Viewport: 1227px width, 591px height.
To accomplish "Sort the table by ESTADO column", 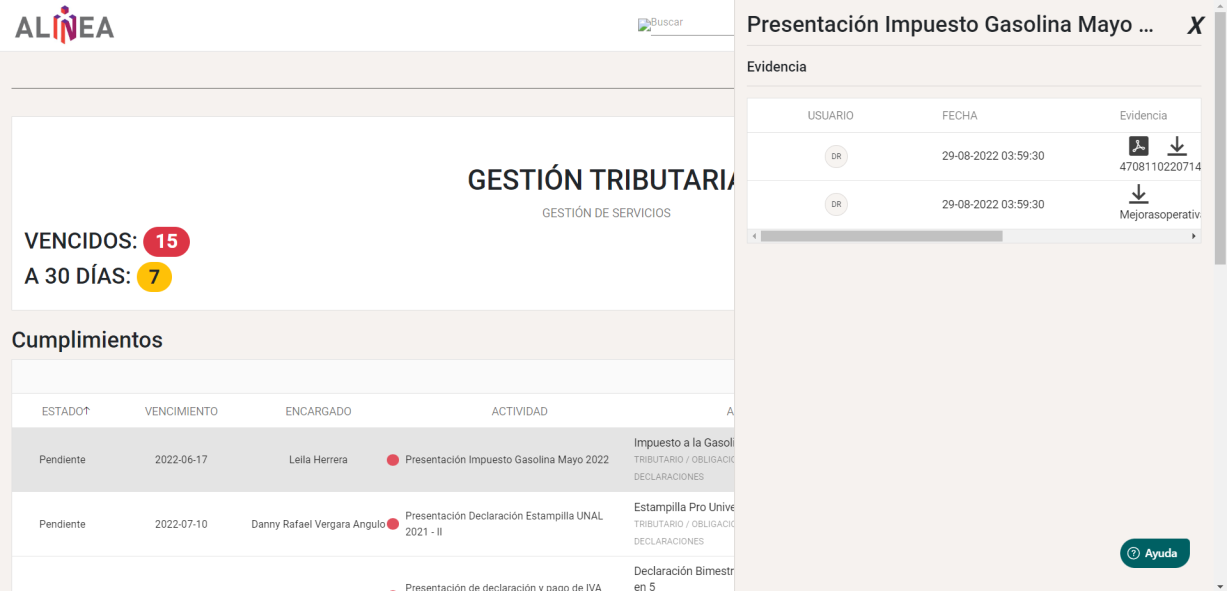I will coord(65,411).
